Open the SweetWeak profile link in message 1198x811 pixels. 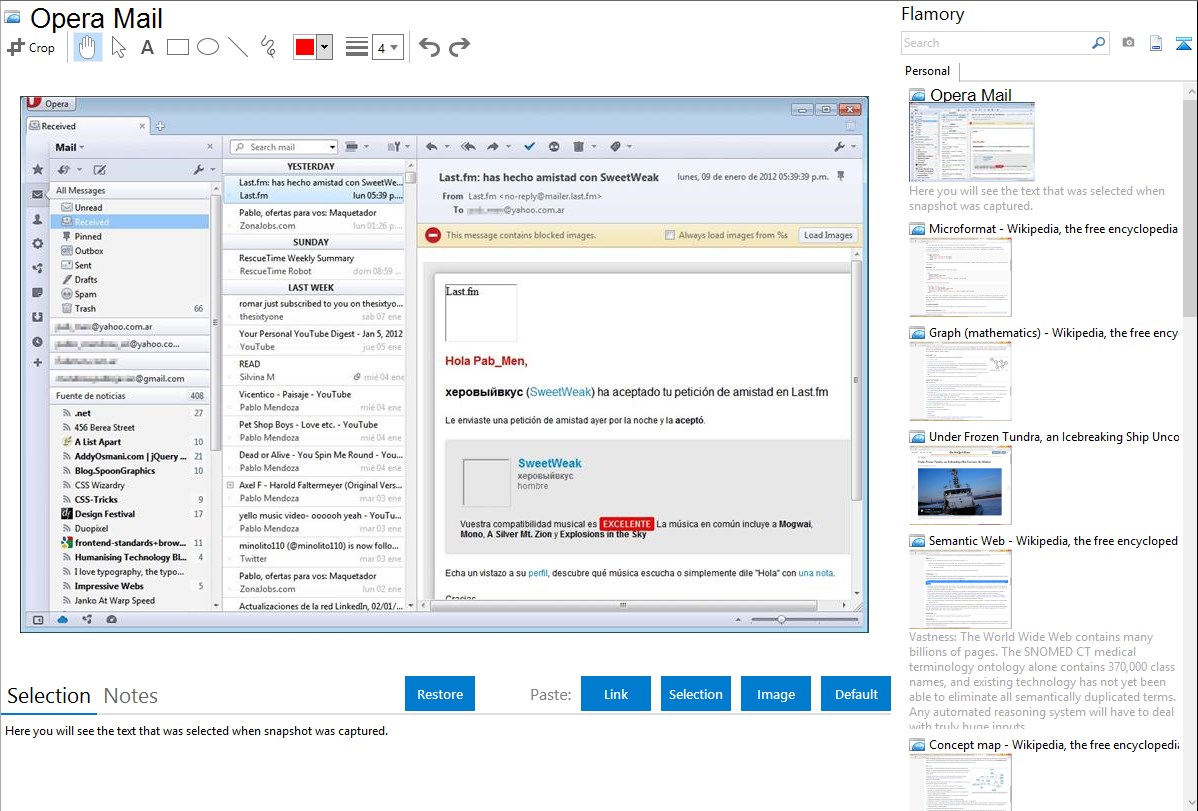[x=560, y=392]
